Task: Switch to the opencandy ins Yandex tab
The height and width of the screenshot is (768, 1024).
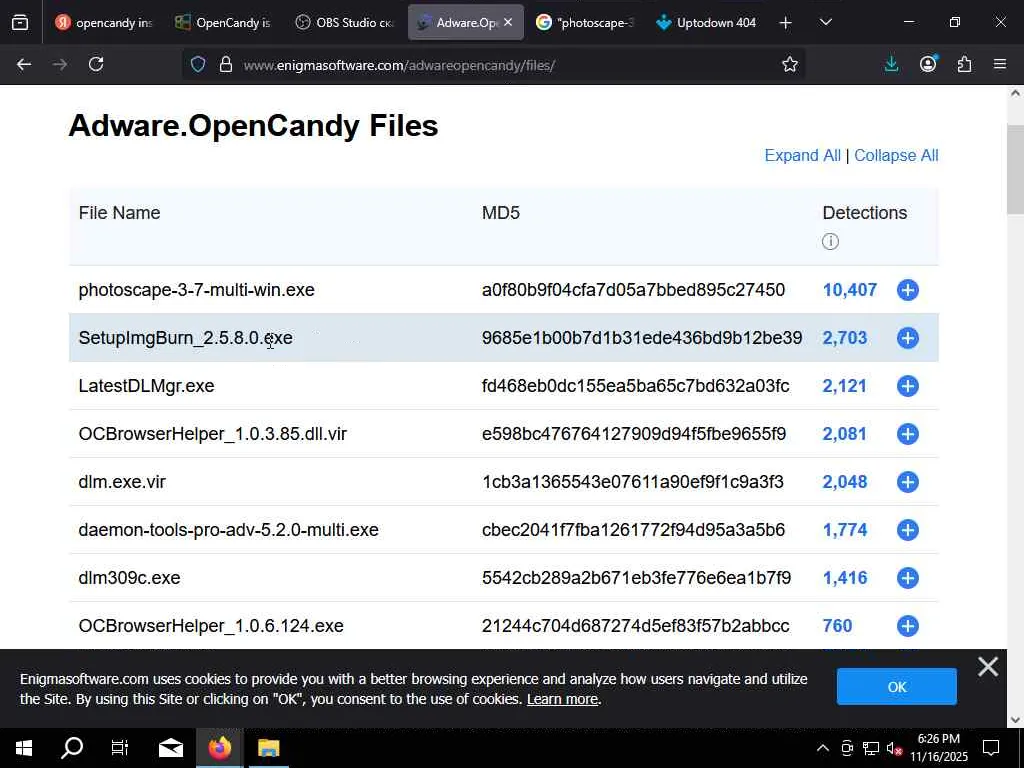Action: [x=104, y=23]
